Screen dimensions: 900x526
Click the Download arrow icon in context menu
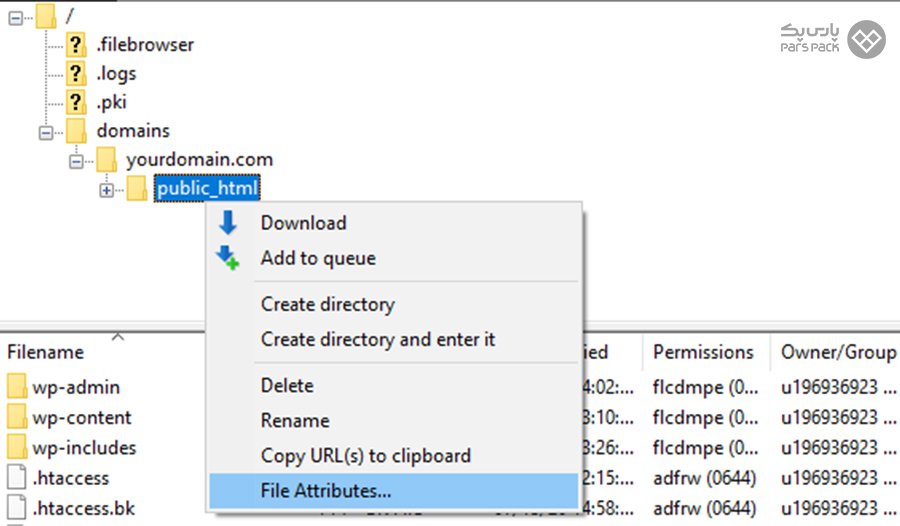(x=228, y=223)
